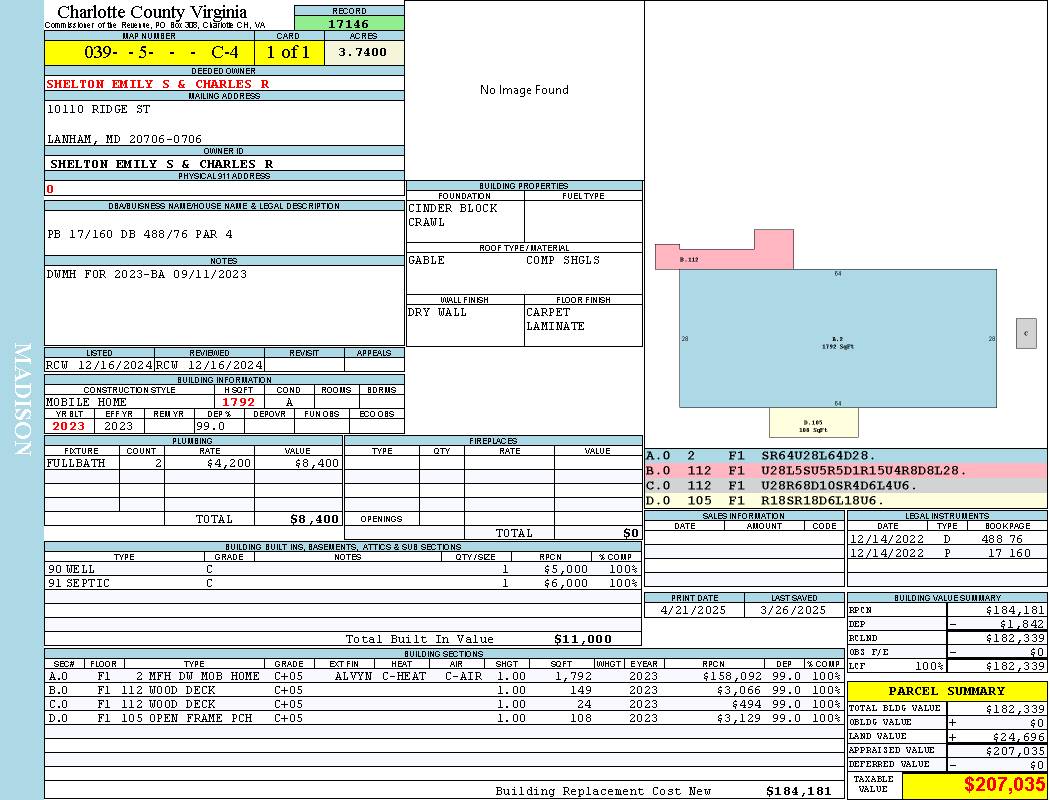Click fireplaces total $0

[631, 533]
